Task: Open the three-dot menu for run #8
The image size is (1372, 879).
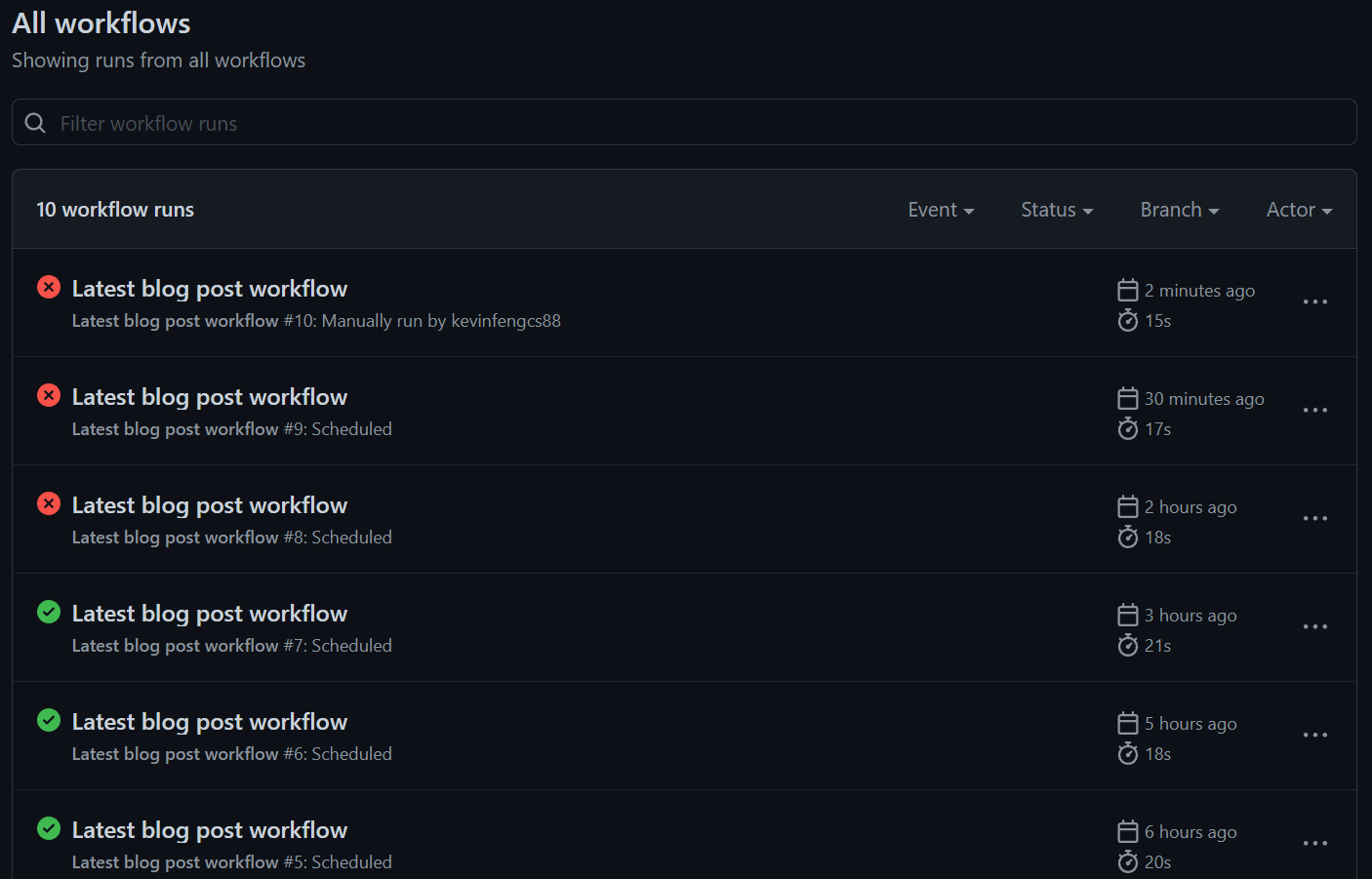Action: point(1315,518)
